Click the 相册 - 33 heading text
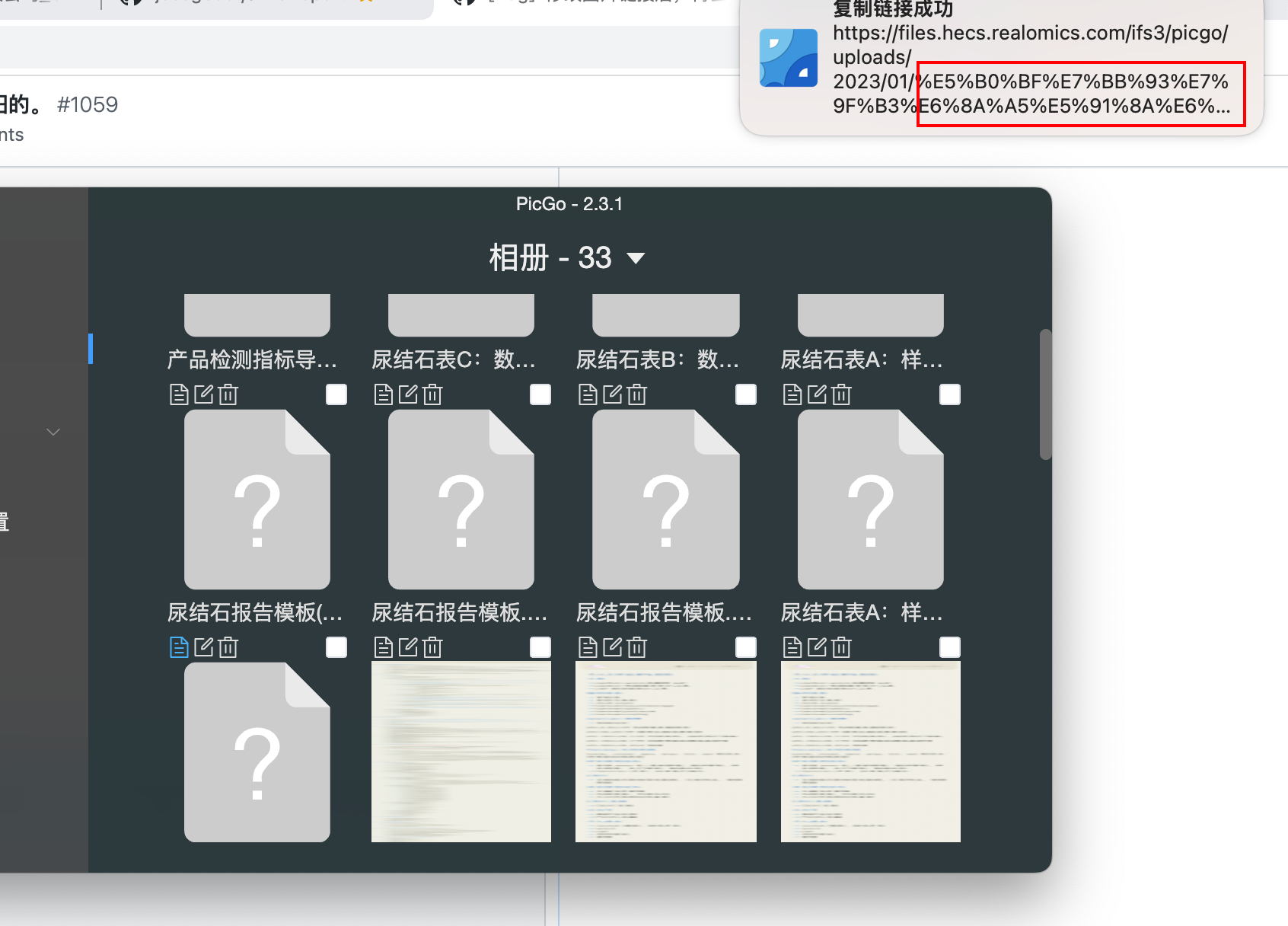This screenshot has height=926, width=1288. pos(550,258)
